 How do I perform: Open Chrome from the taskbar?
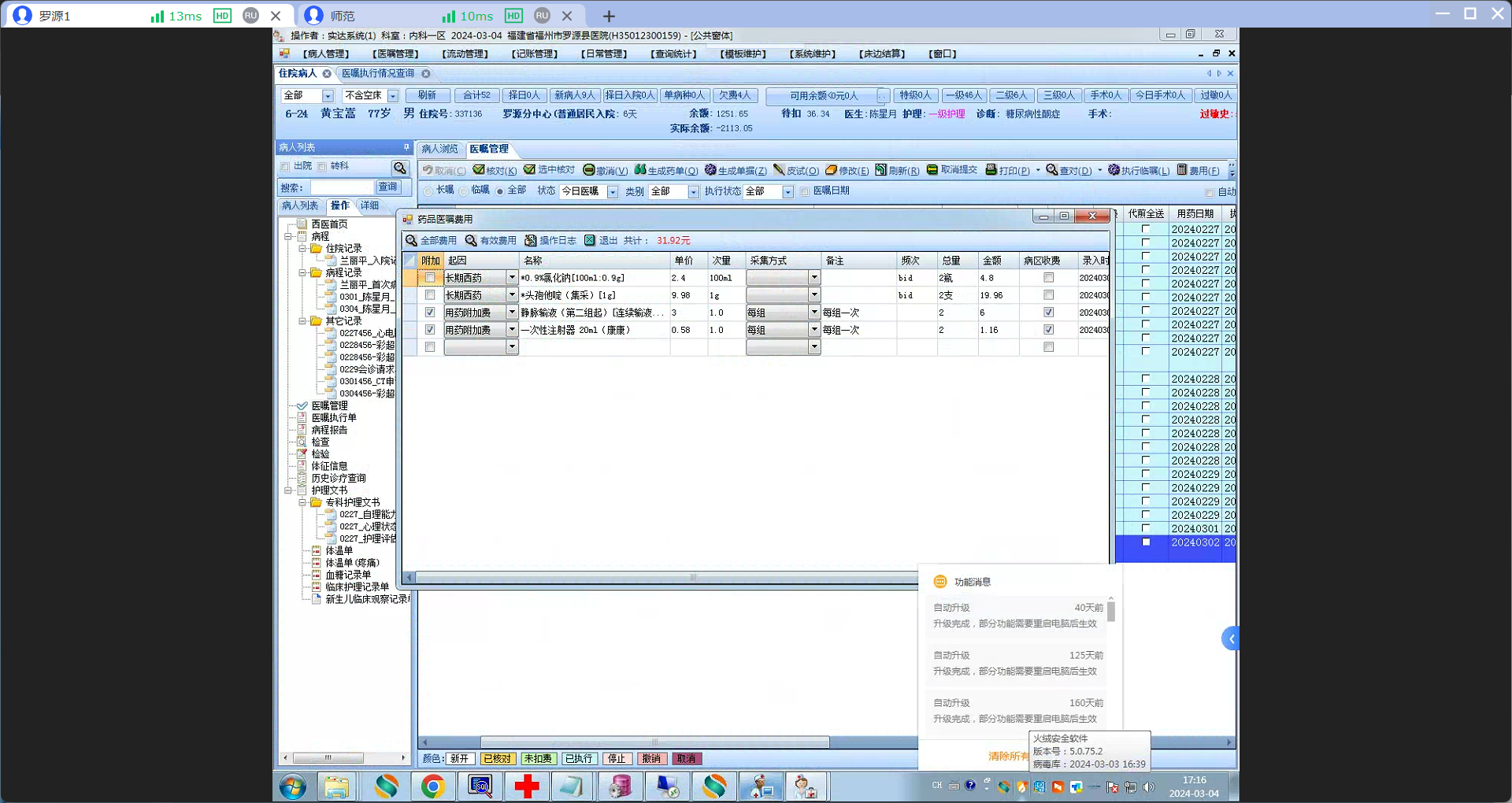[432, 786]
